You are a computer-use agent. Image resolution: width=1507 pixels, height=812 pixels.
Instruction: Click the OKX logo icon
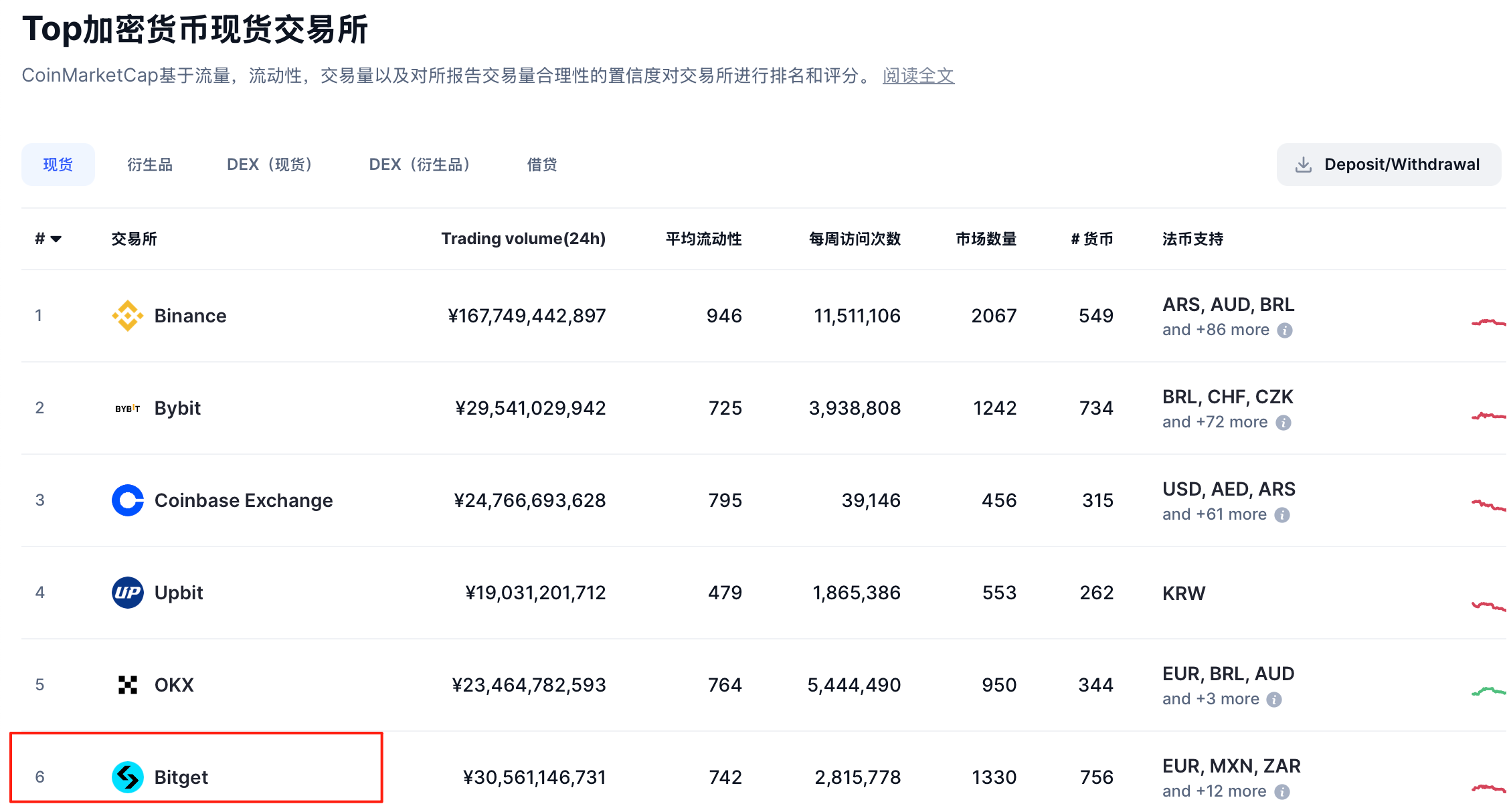point(127,685)
